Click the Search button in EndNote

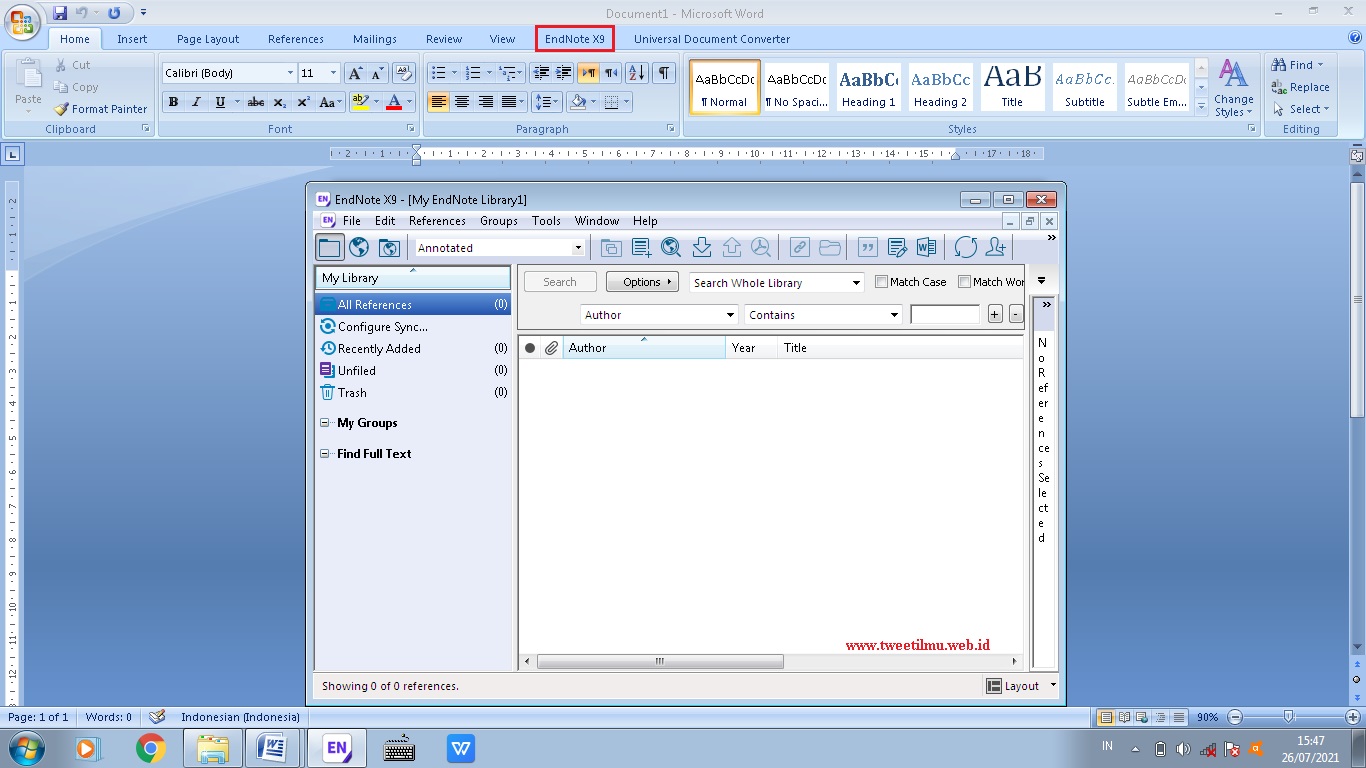point(560,282)
